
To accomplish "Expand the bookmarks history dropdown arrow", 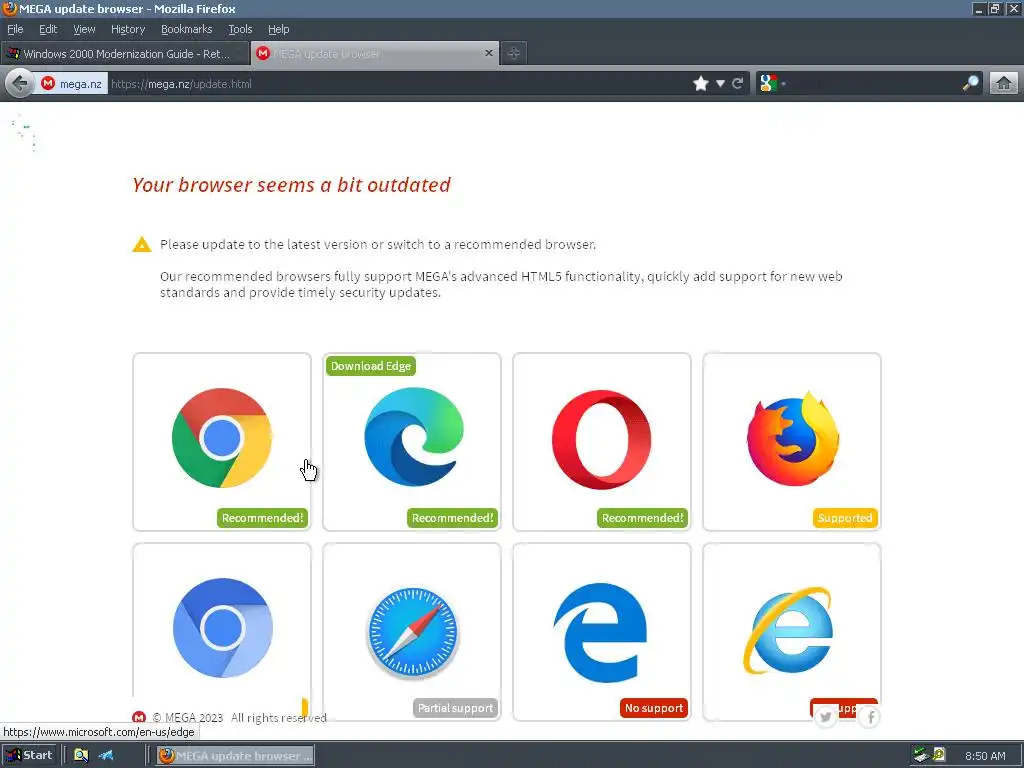I will (x=720, y=84).
